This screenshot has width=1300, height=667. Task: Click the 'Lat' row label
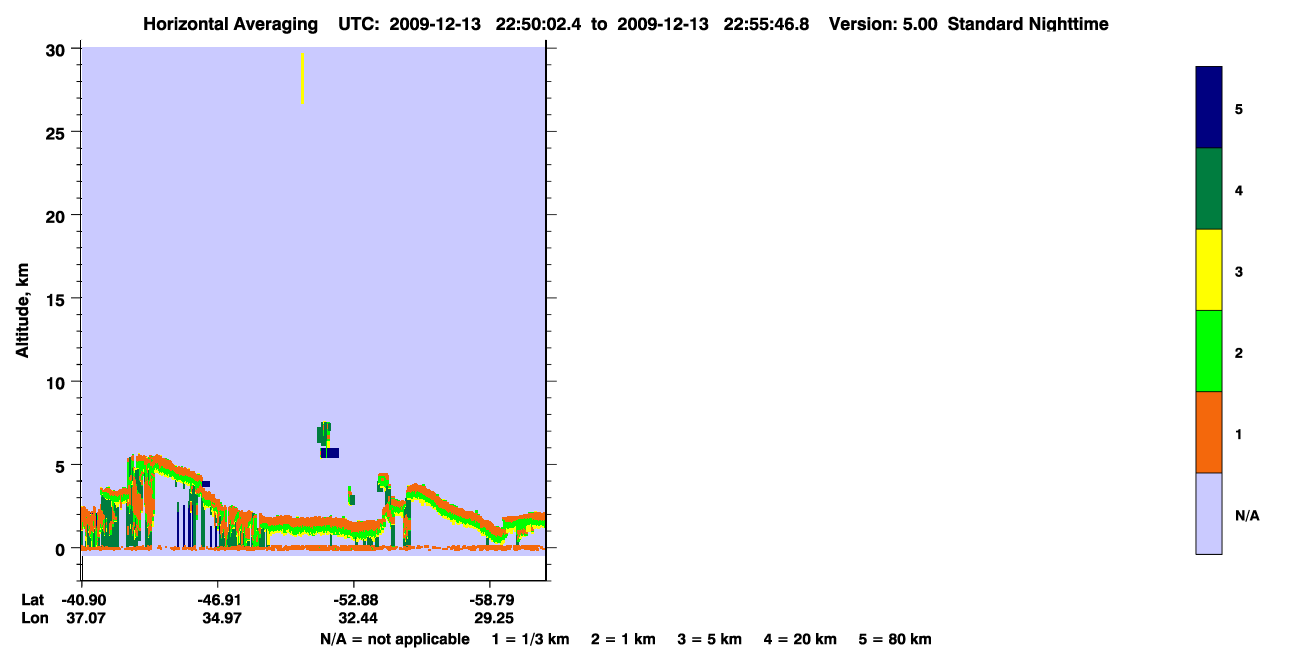[32, 600]
